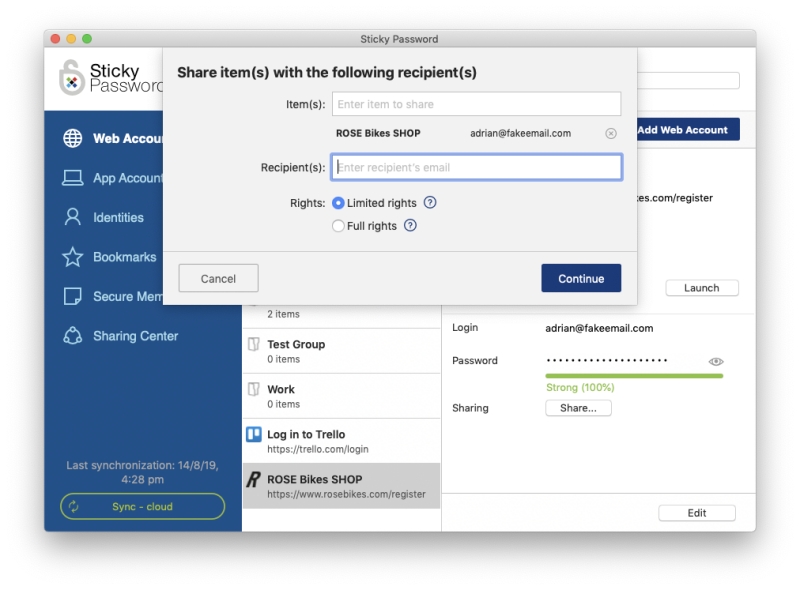Click Continue to share item
This screenshot has height=590, width=800.
click(x=581, y=278)
